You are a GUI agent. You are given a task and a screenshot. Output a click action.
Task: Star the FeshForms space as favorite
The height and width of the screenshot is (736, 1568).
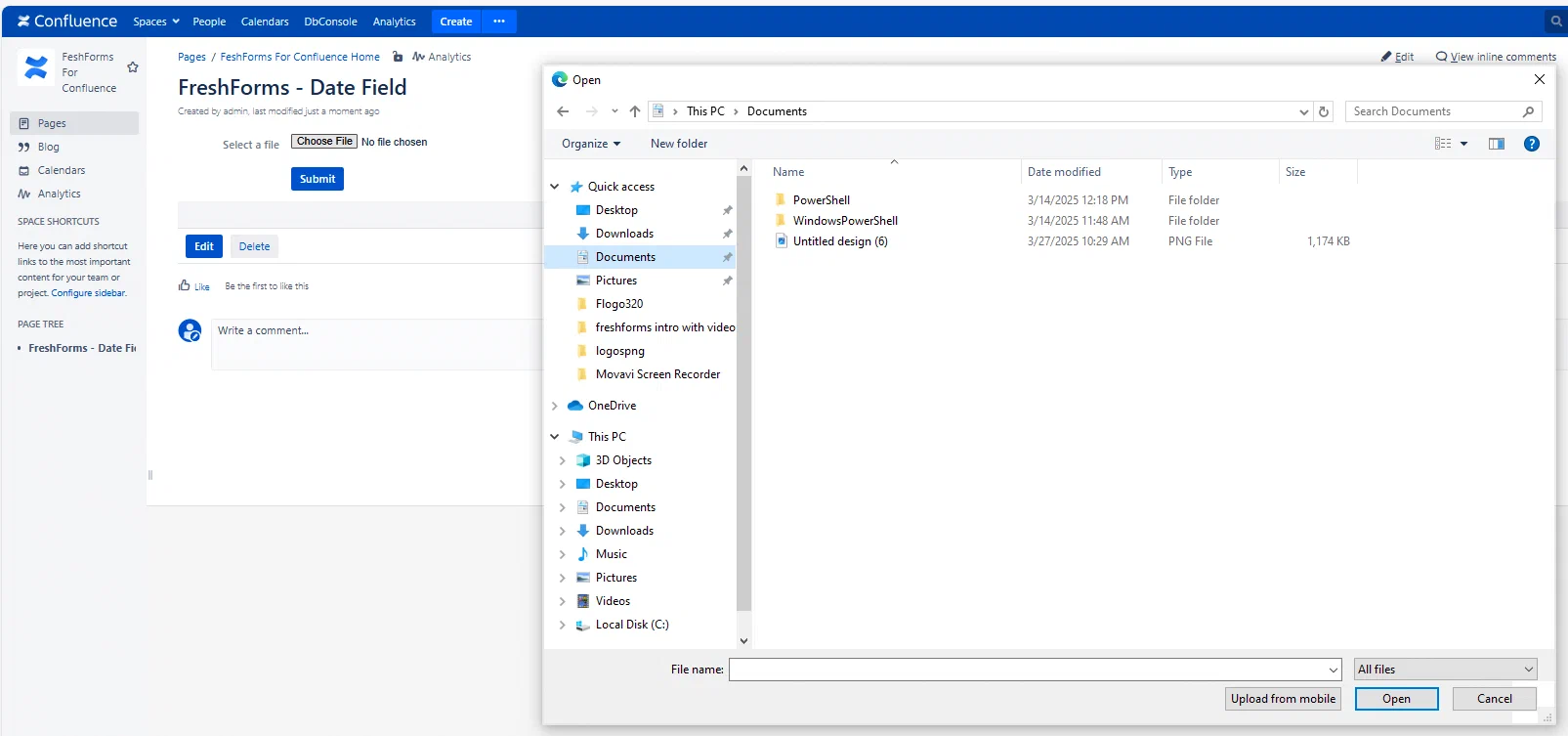[x=133, y=67]
